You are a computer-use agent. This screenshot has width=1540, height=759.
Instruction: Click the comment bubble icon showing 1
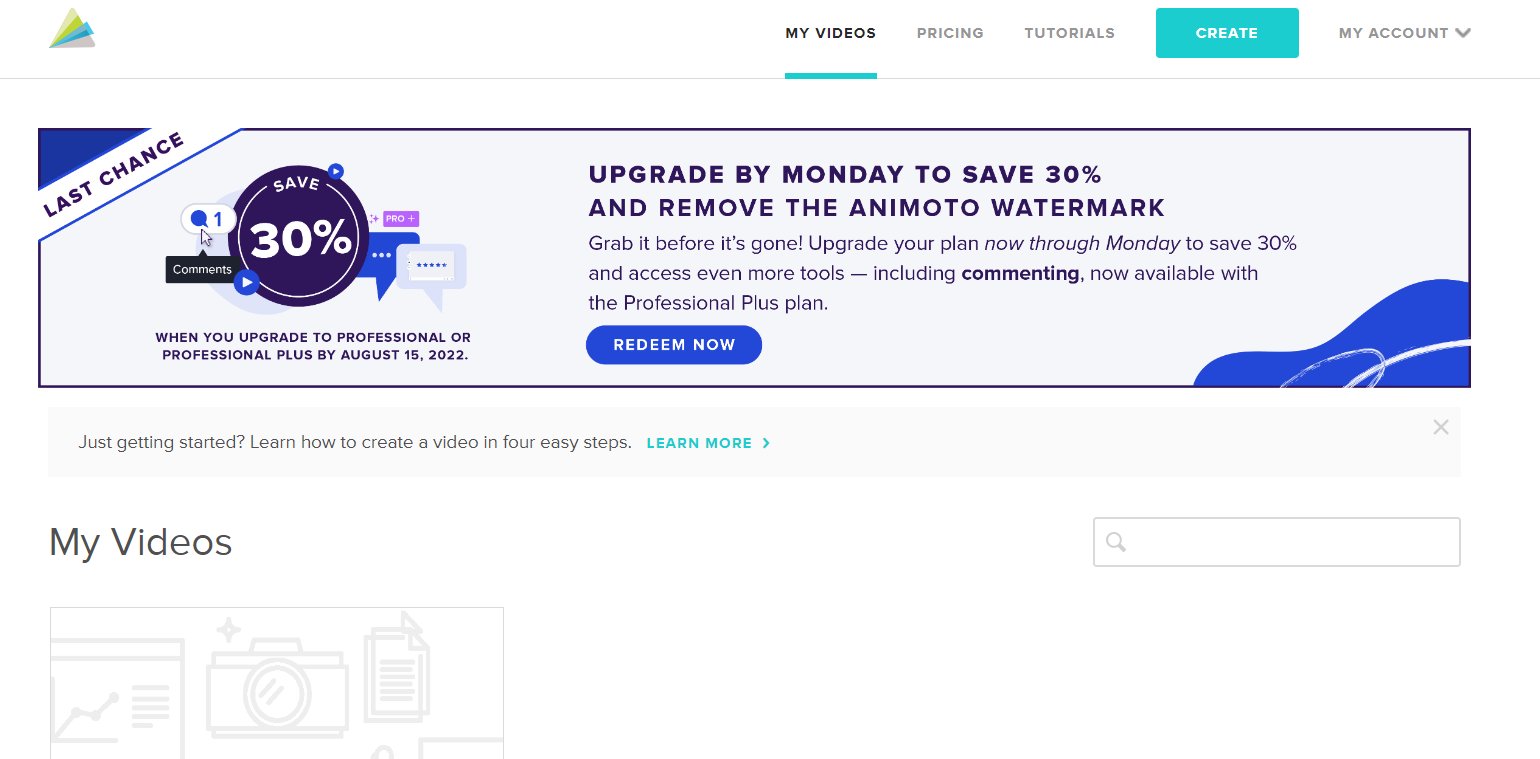(208, 218)
